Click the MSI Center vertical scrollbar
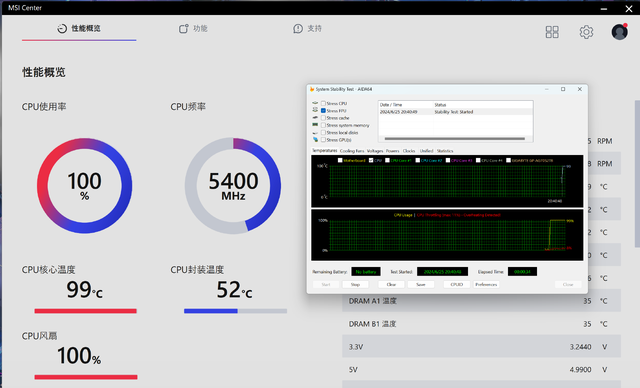 pyautogui.click(x=637, y=173)
